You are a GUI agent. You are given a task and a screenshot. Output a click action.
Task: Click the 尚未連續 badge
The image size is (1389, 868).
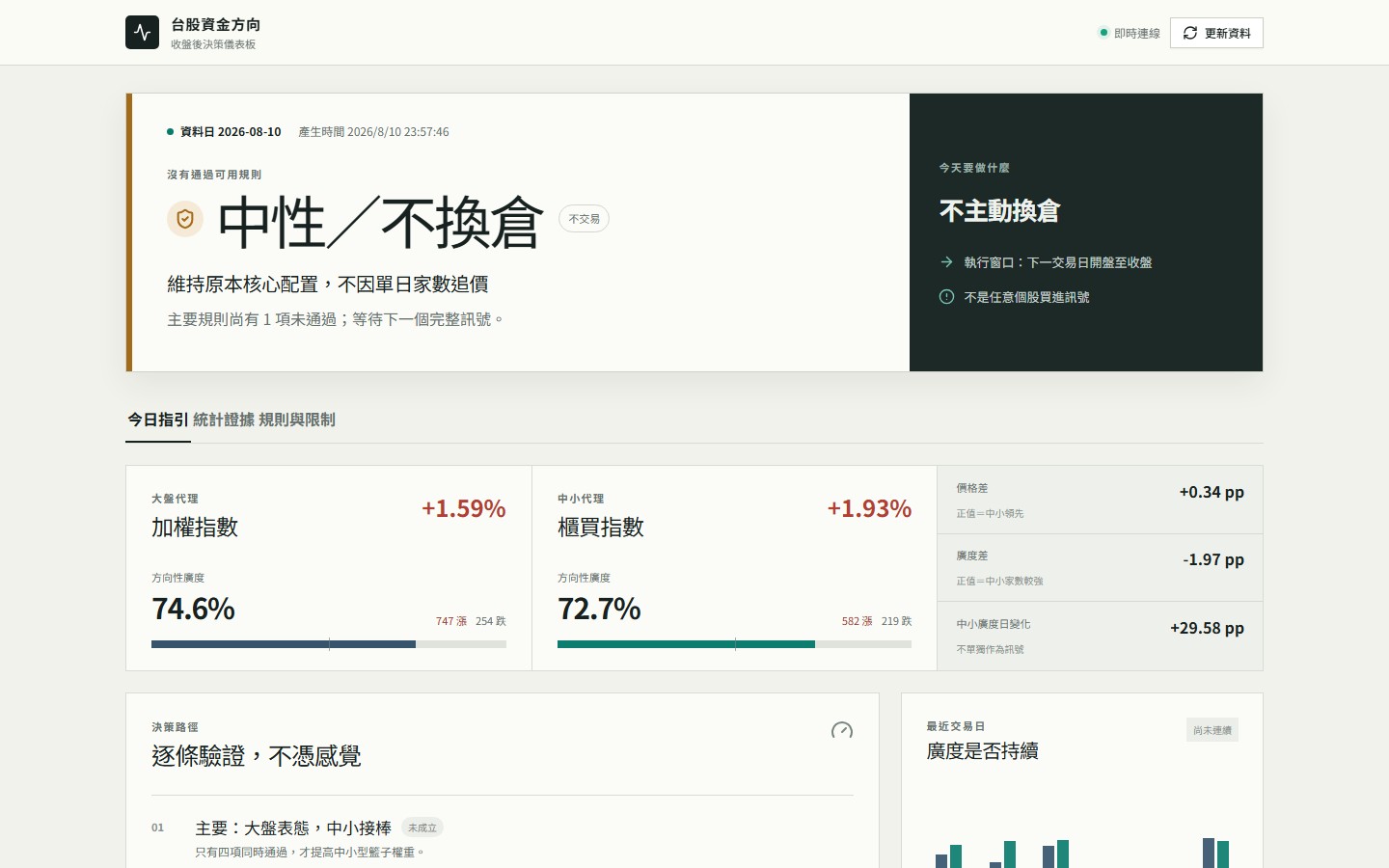click(1212, 730)
